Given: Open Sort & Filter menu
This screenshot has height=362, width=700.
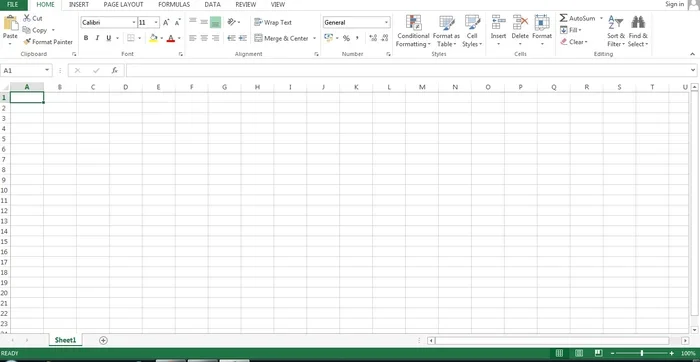Looking at the screenshot, I should coord(616,31).
